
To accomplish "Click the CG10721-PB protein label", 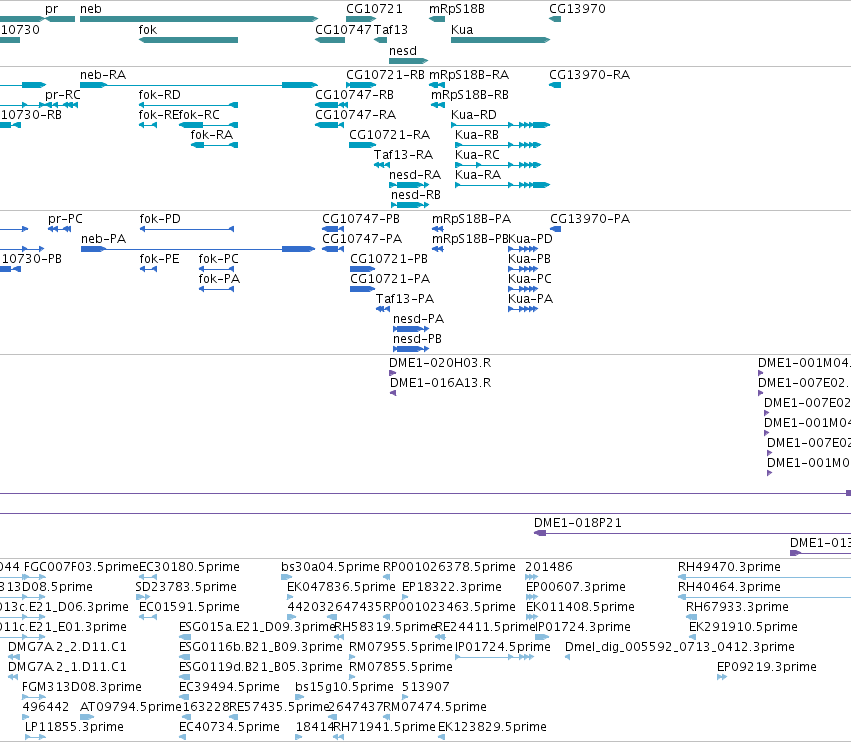I will 389,259.
